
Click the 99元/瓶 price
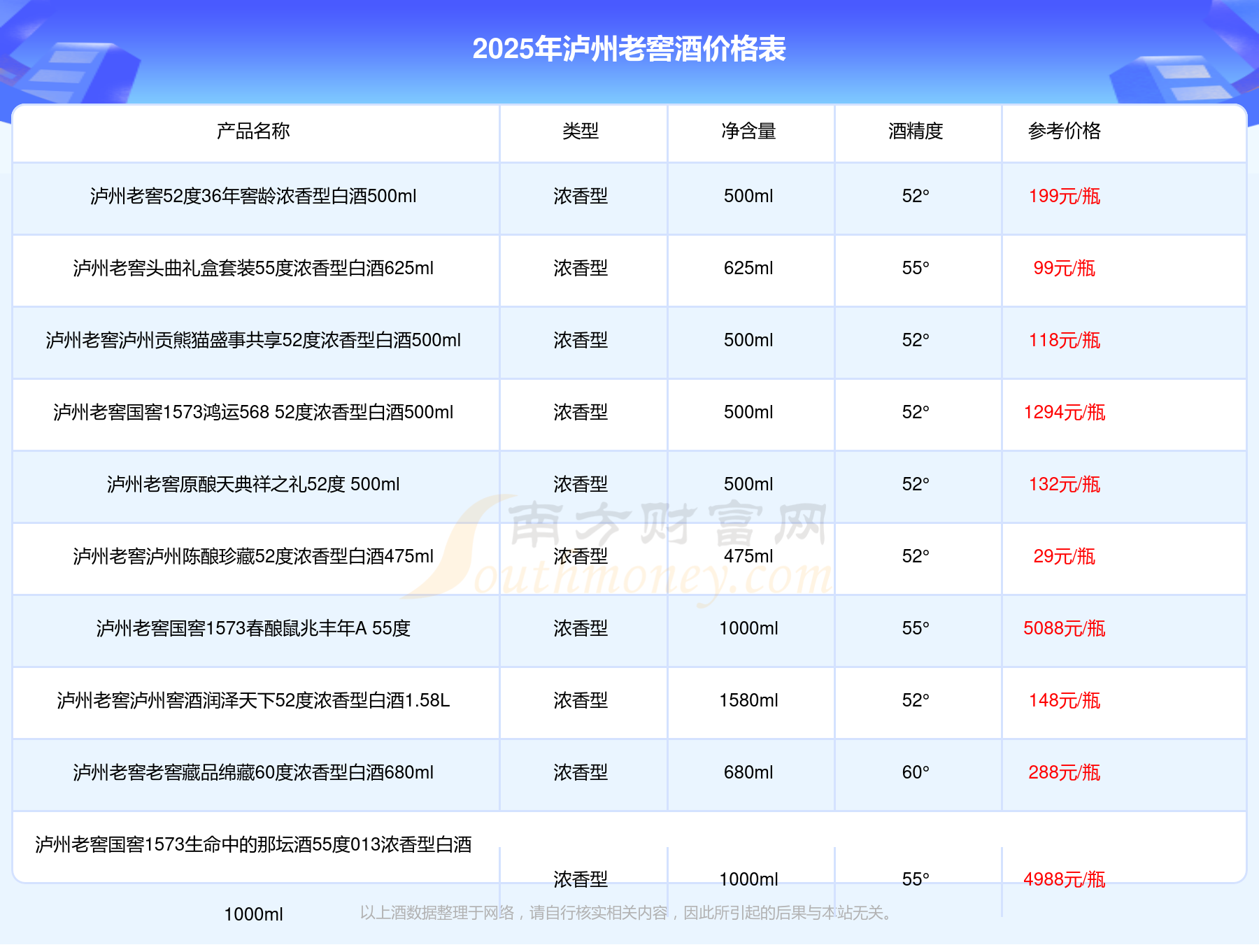(1065, 269)
